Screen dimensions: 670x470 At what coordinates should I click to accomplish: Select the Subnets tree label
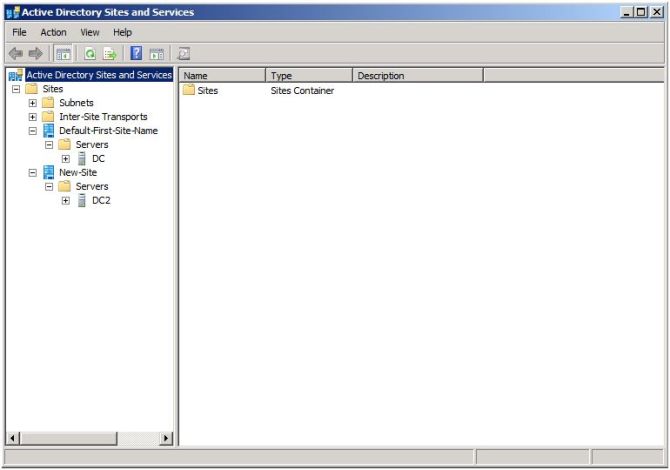[x=76, y=103]
